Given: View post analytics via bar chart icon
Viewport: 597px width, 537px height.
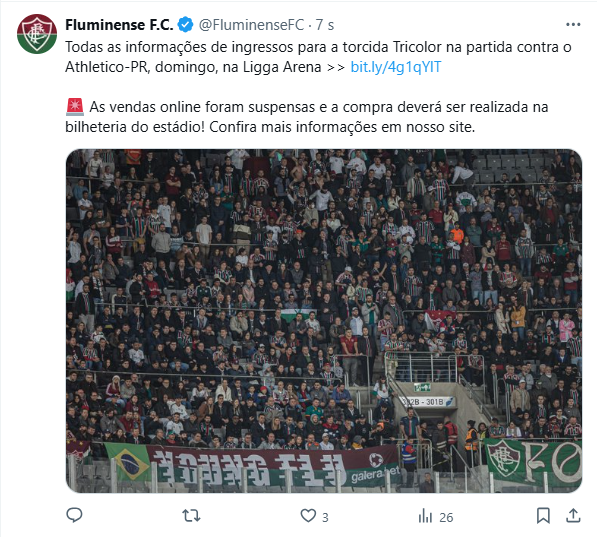Looking at the screenshot, I should [x=425, y=516].
